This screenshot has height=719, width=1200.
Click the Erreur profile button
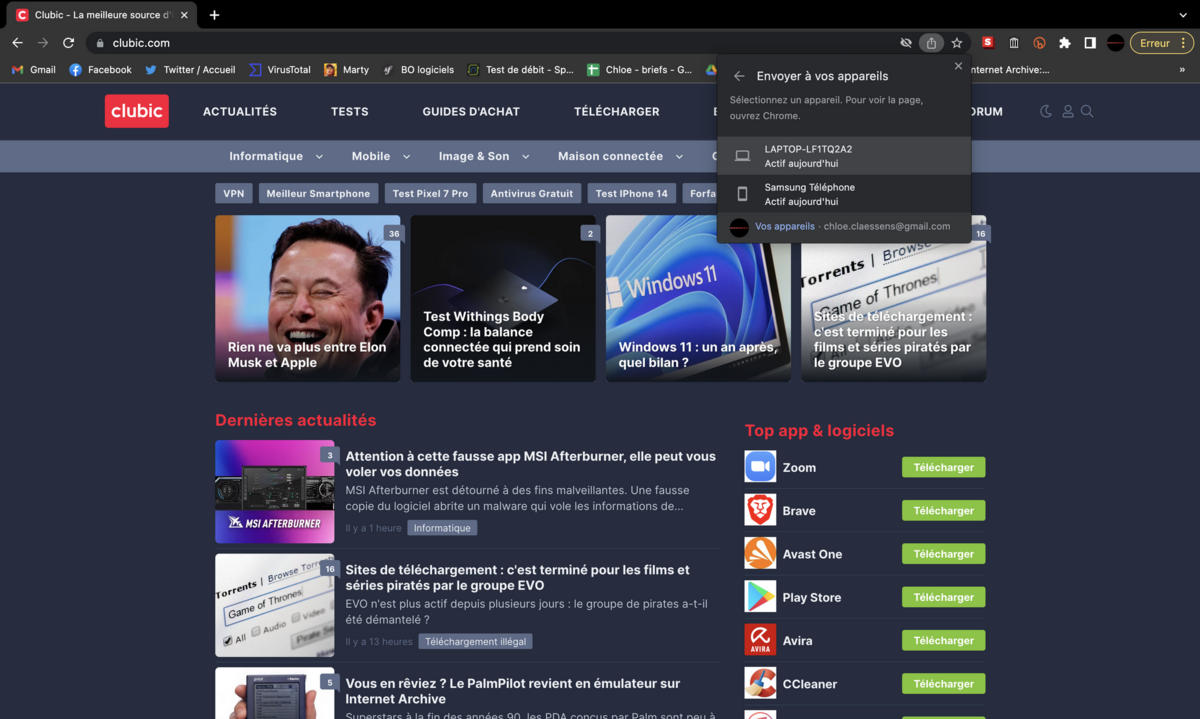tap(1162, 43)
